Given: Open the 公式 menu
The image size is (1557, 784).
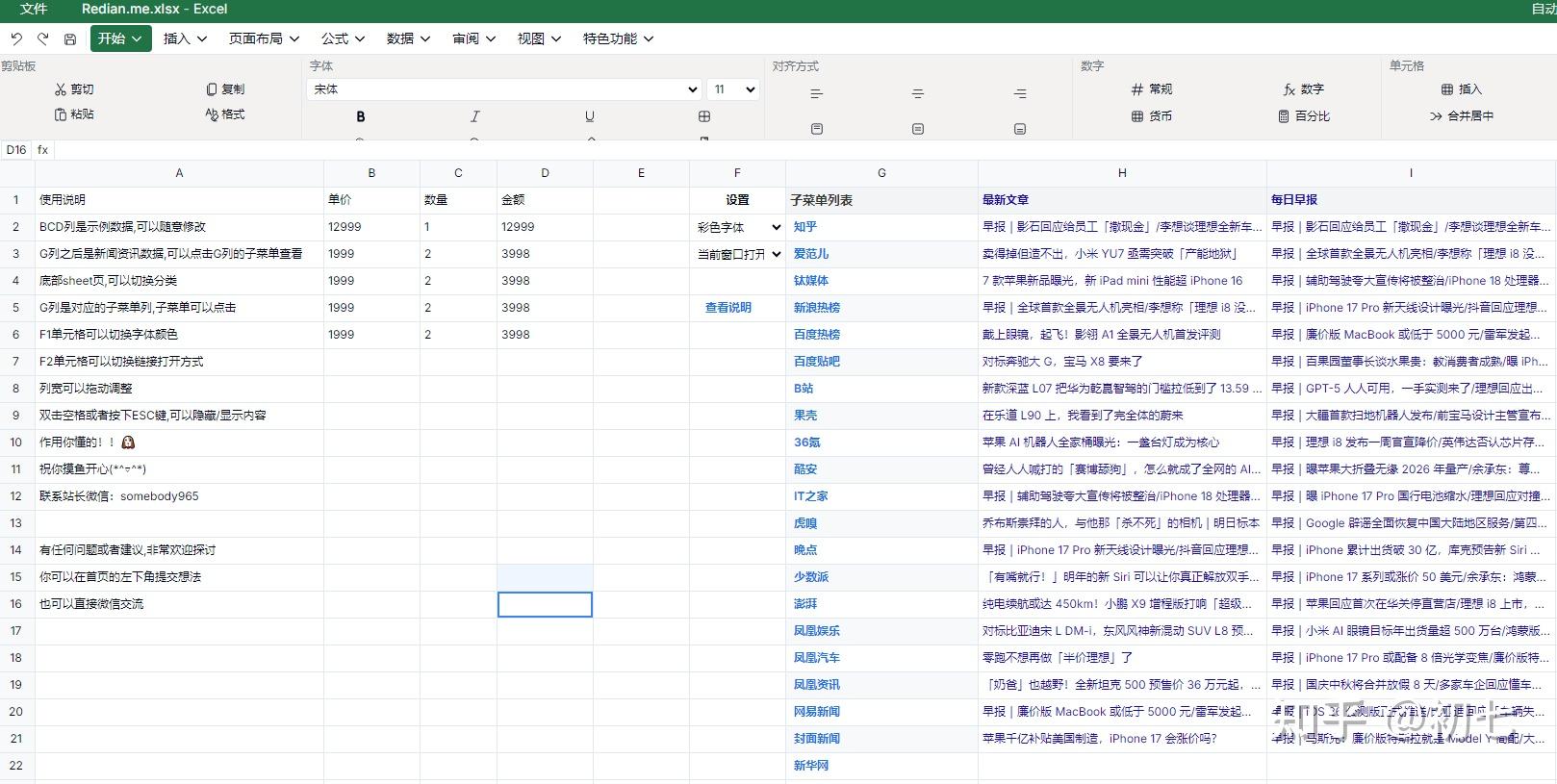Looking at the screenshot, I should [x=344, y=38].
